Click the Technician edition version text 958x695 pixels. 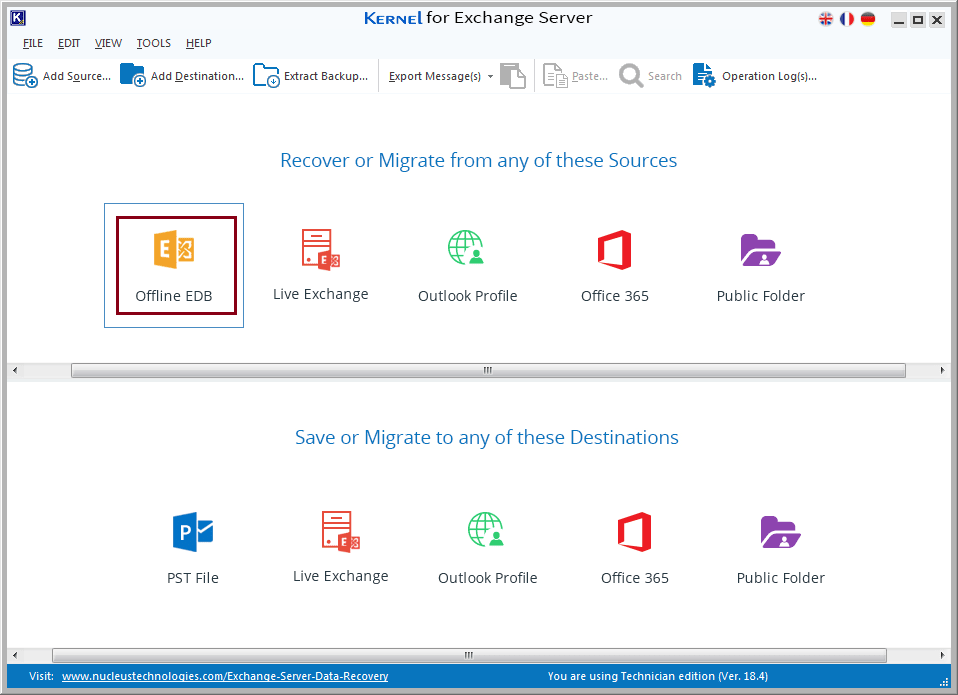click(x=658, y=676)
